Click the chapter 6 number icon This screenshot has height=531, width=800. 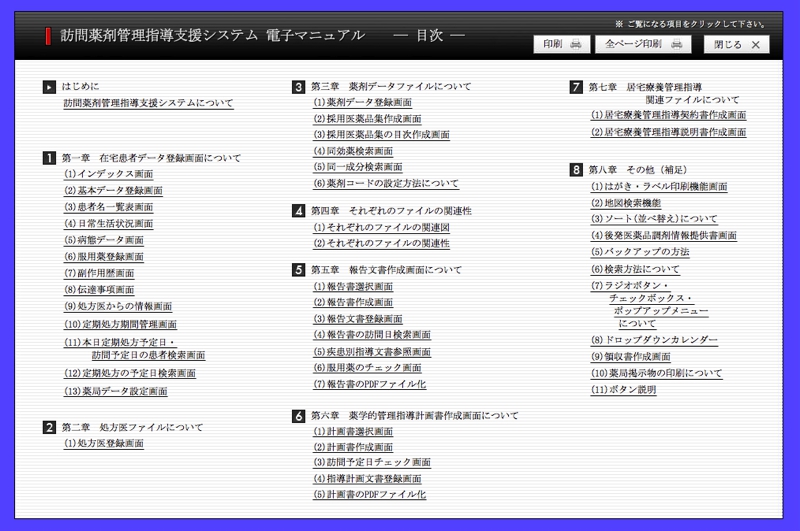(298, 415)
